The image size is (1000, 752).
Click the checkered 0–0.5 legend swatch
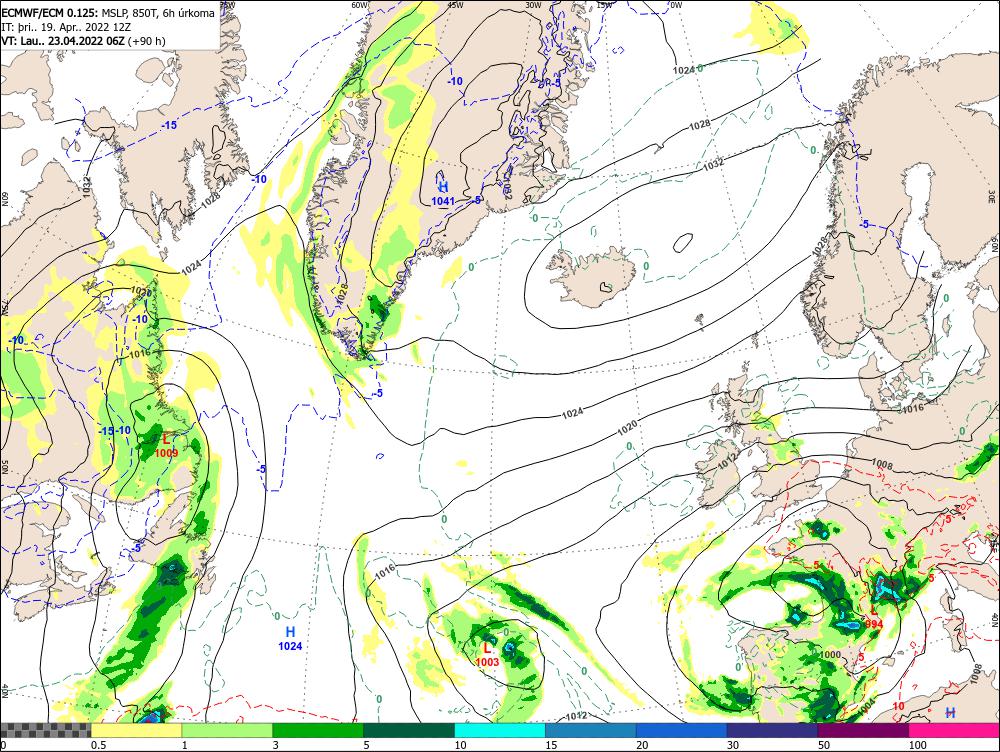[x=45, y=730]
